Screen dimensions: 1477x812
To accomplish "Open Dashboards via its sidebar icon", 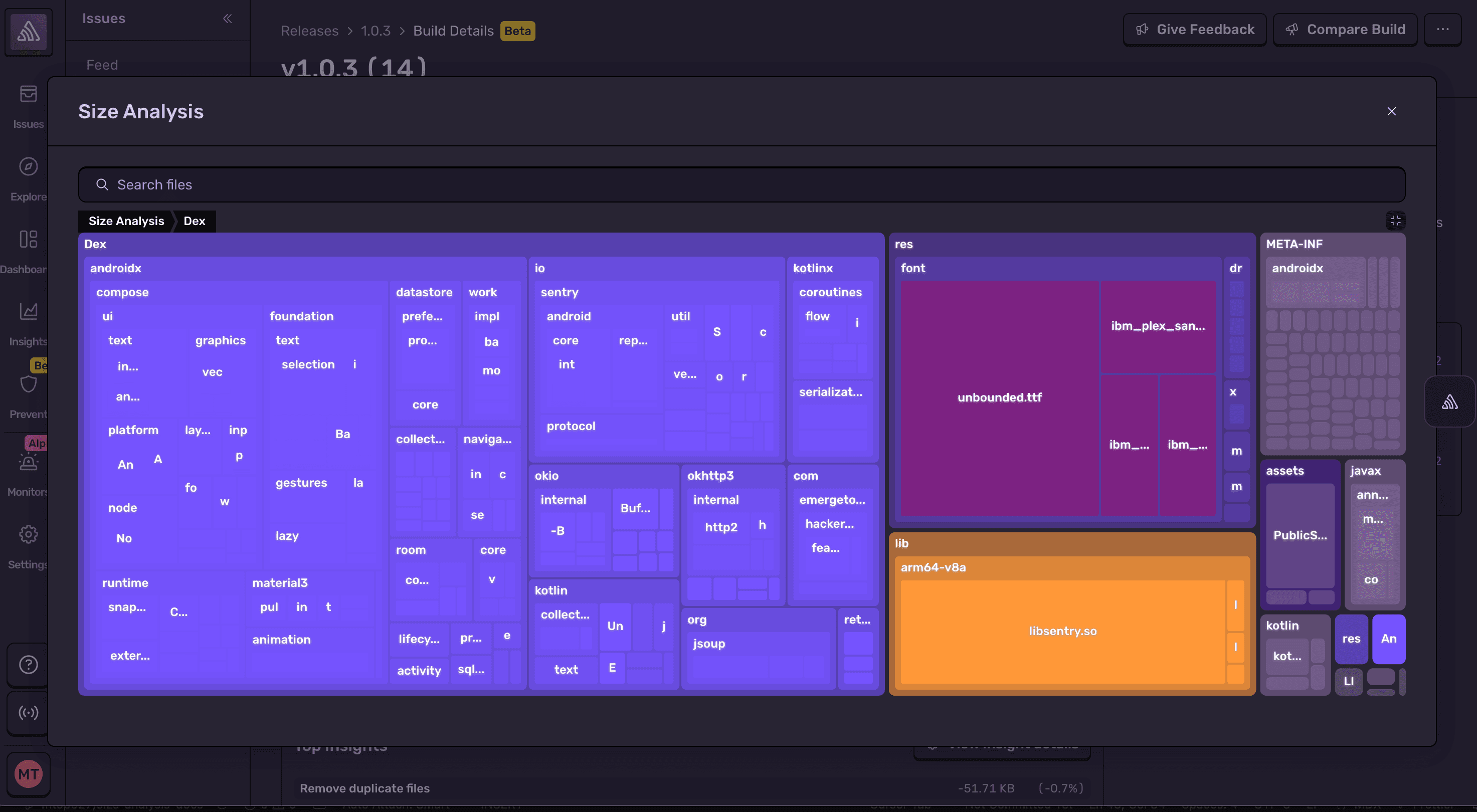I will click(27, 240).
